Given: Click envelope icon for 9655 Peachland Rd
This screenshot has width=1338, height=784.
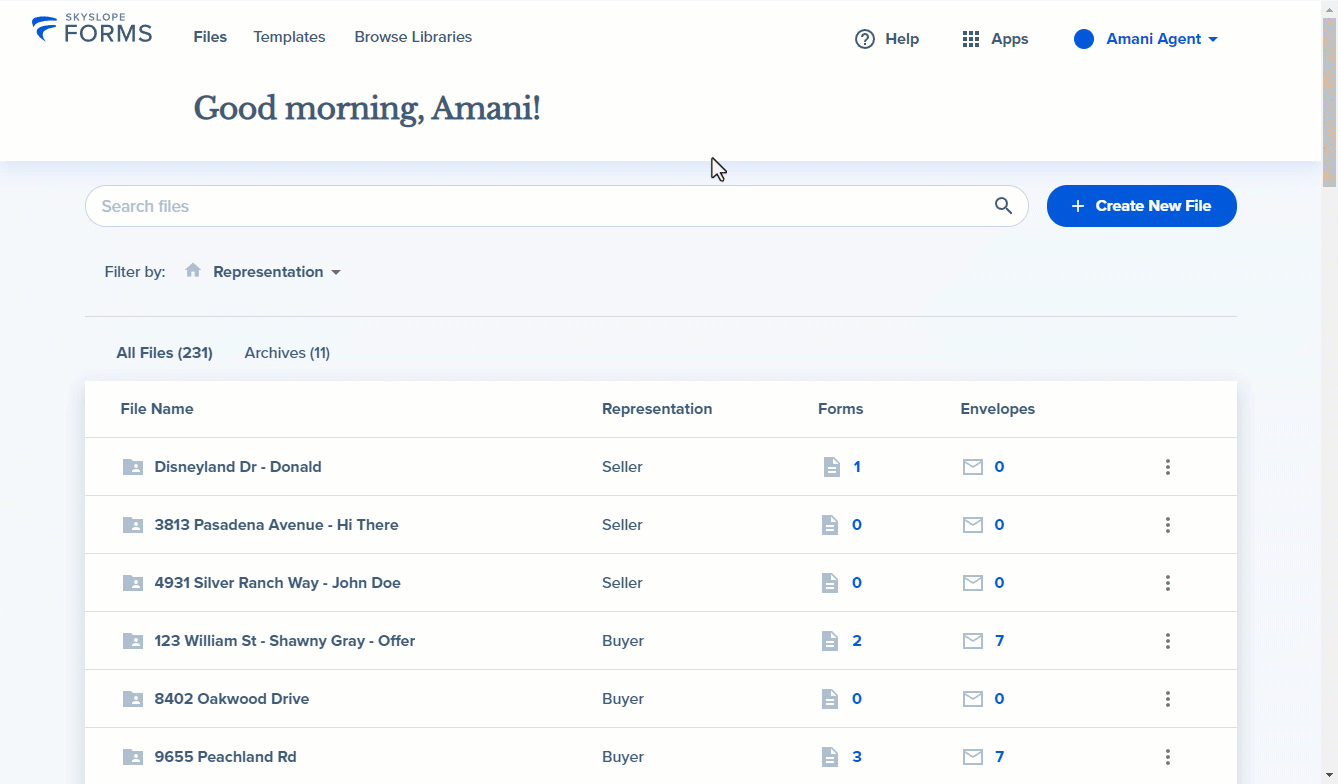Looking at the screenshot, I should [x=973, y=757].
